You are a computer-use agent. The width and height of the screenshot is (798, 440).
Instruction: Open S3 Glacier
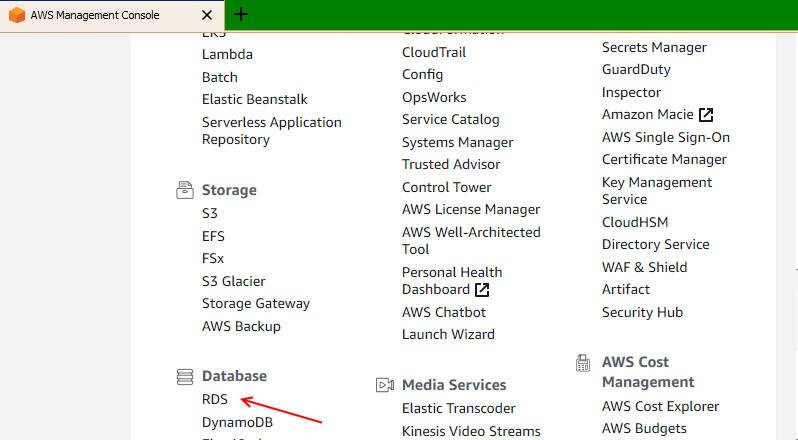coord(234,281)
